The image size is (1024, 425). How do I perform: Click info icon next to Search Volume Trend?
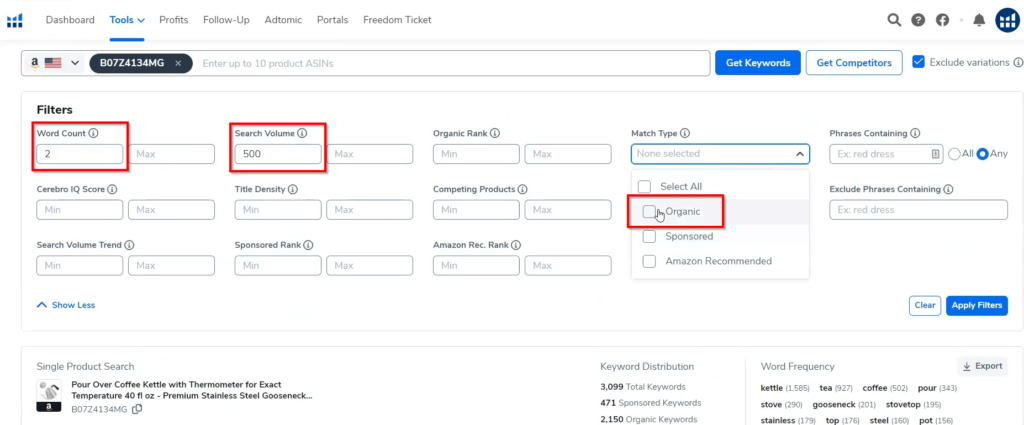coord(129,245)
